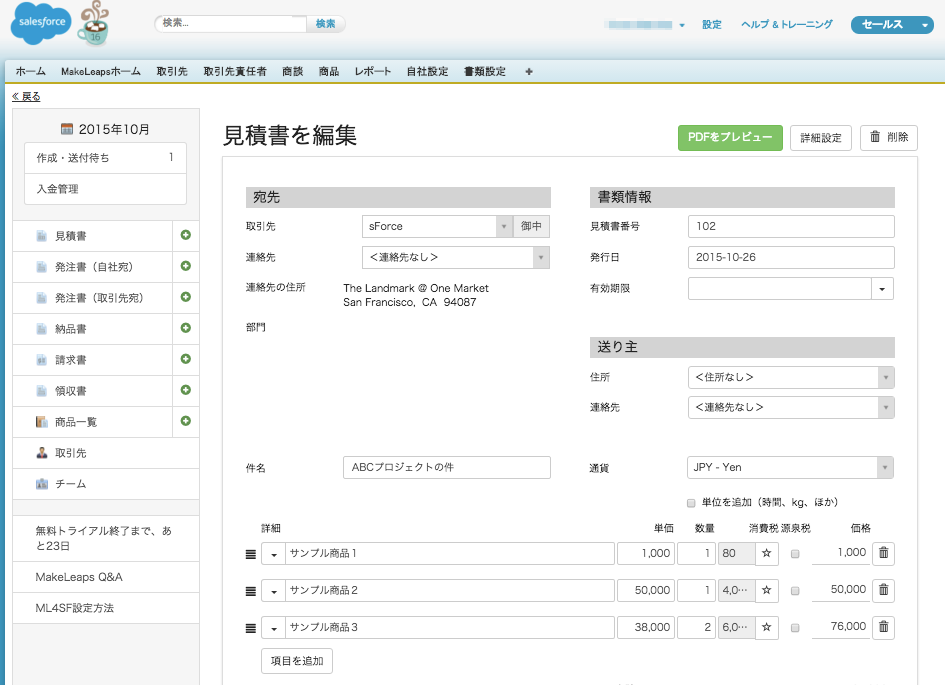Open the 取引先 sForce dropdown
The height and width of the screenshot is (685, 945).
click(x=504, y=226)
